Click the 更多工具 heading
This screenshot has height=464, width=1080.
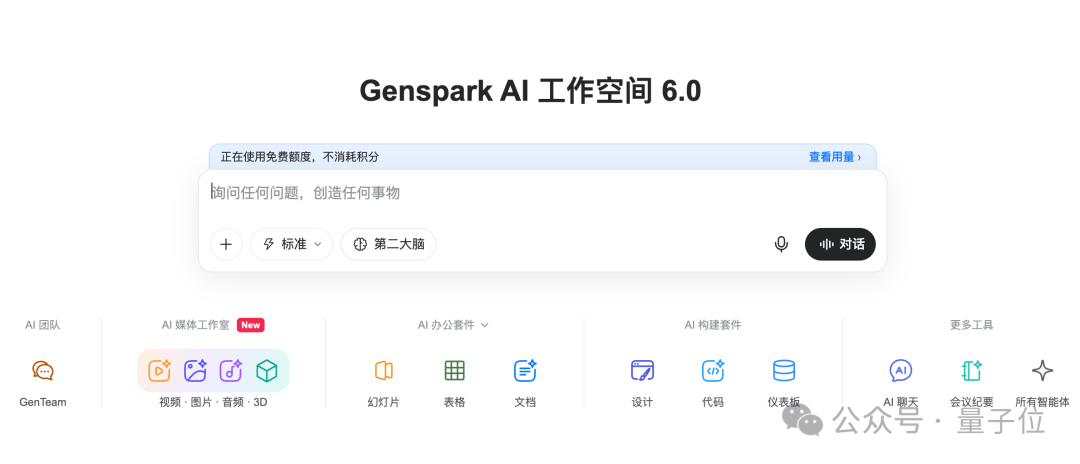pyautogui.click(x=971, y=325)
